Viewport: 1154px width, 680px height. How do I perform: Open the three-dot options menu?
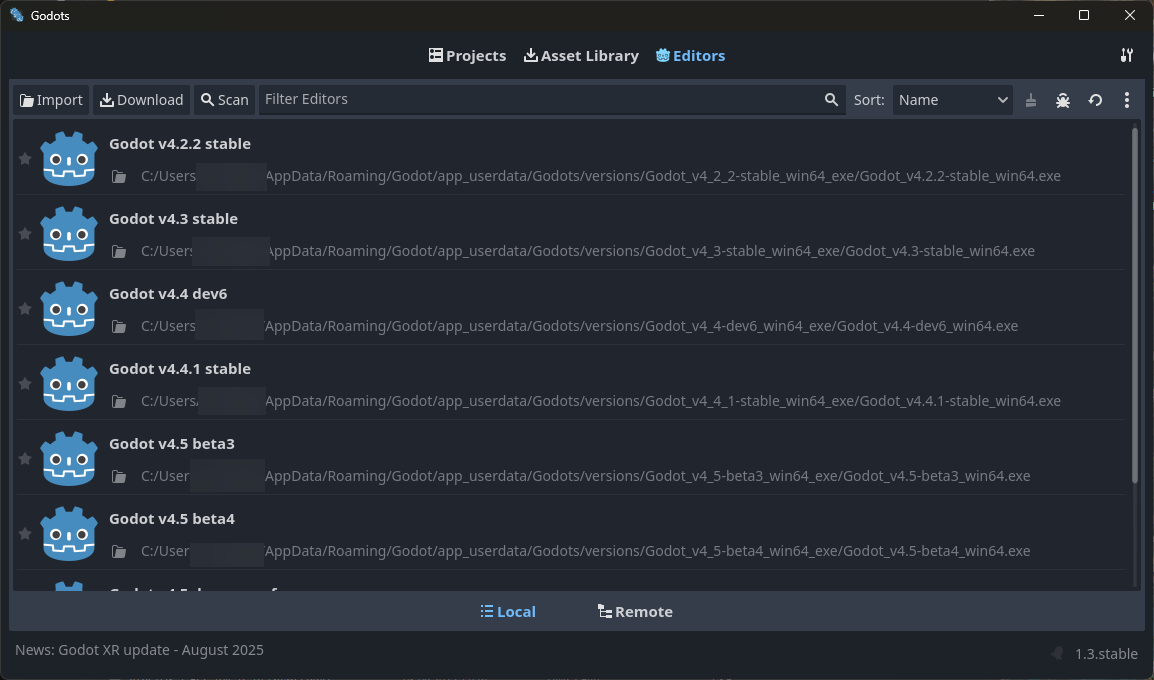click(1127, 100)
